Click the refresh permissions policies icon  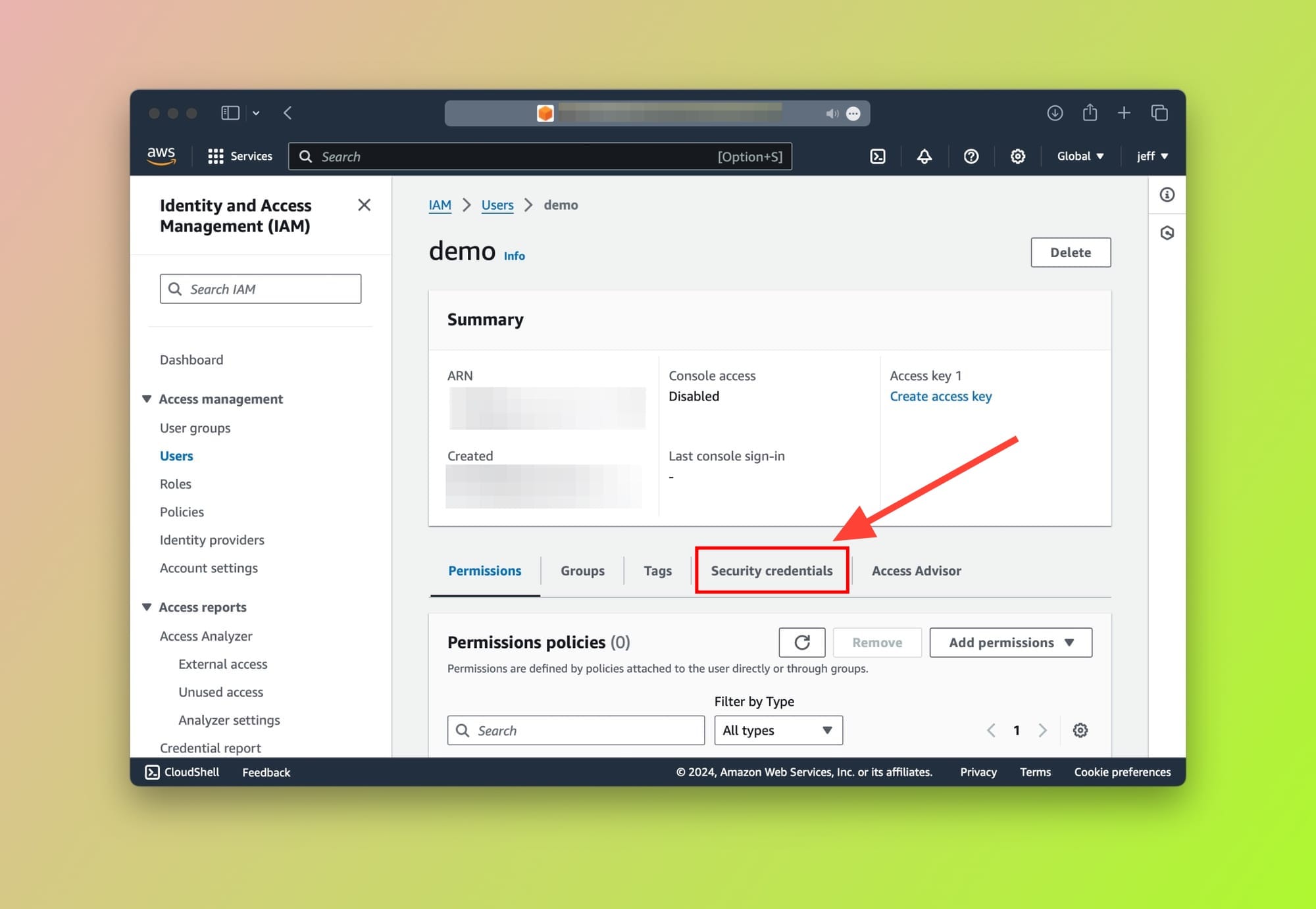802,642
